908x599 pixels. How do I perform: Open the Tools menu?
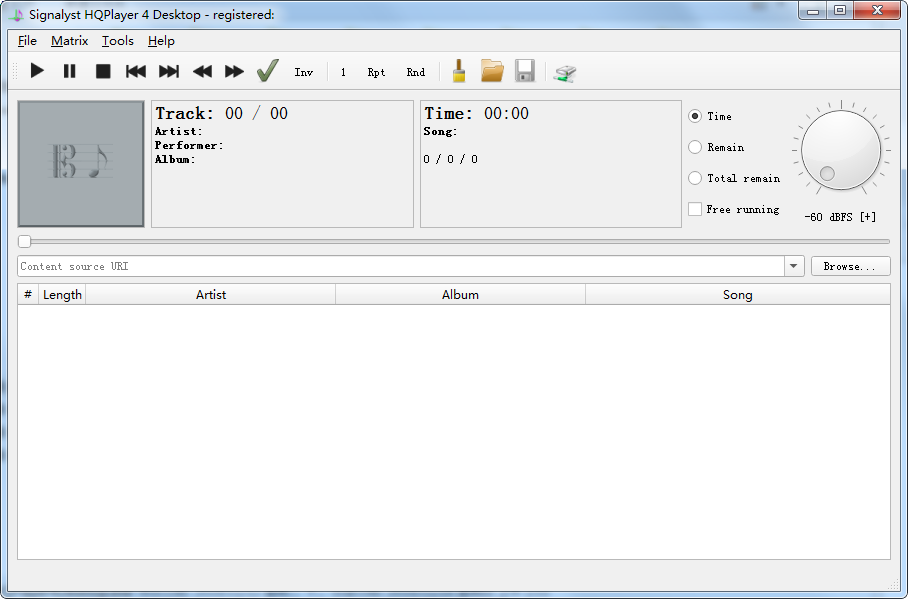point(118,41)
